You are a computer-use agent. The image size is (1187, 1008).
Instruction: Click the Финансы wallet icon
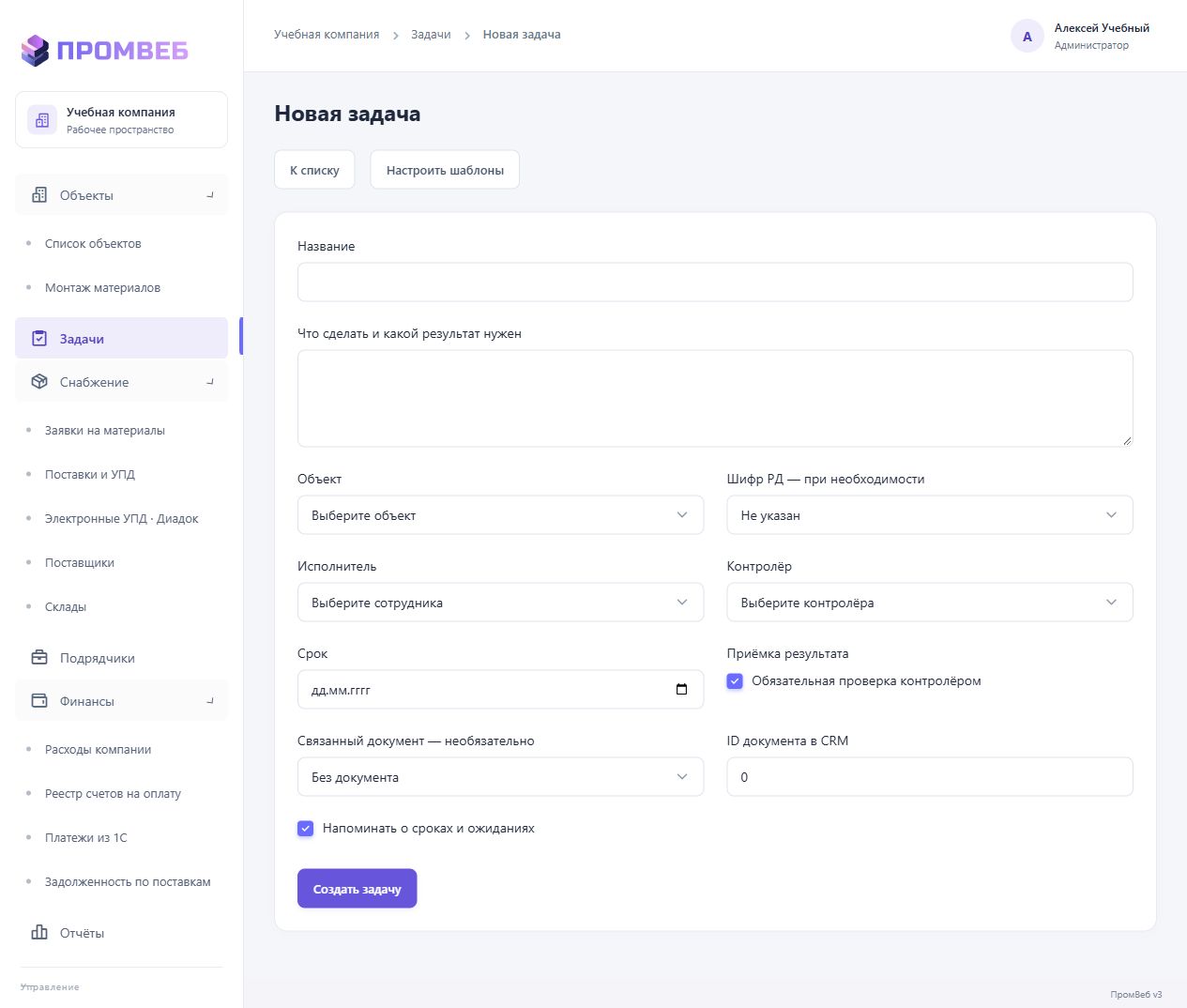39,701
